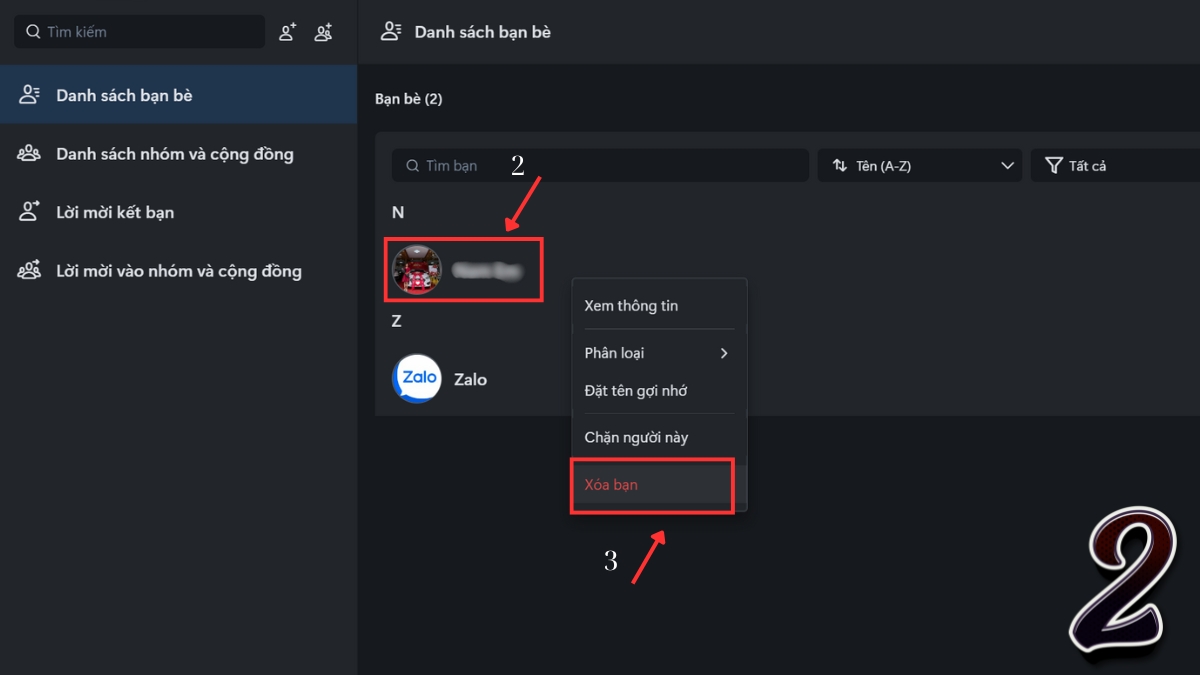Click the magnifier icon in Tìm kiếm box
The image size is (1200, 675).
click(33, 32)
